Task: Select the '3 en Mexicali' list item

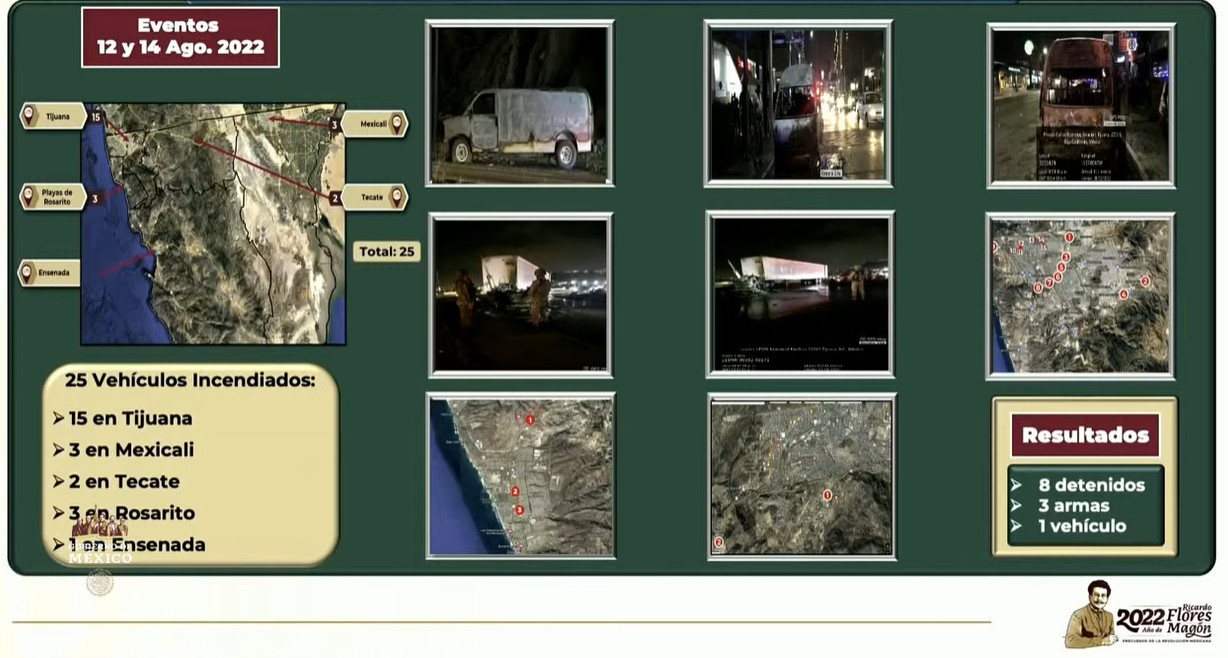Action: coord(131,450)
